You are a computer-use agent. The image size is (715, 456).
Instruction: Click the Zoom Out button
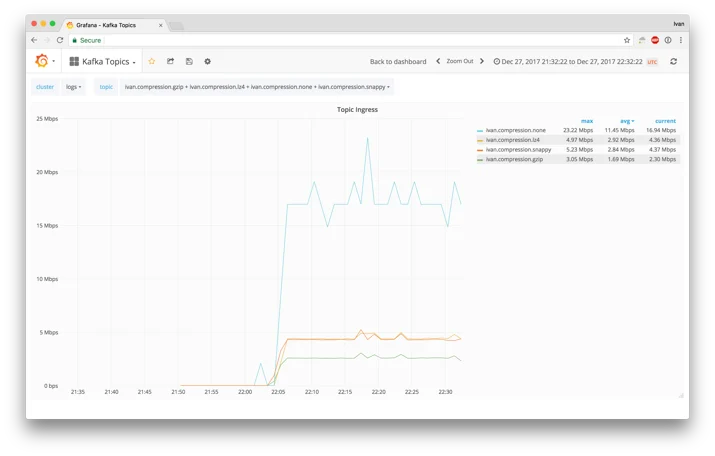click(460, 61)
